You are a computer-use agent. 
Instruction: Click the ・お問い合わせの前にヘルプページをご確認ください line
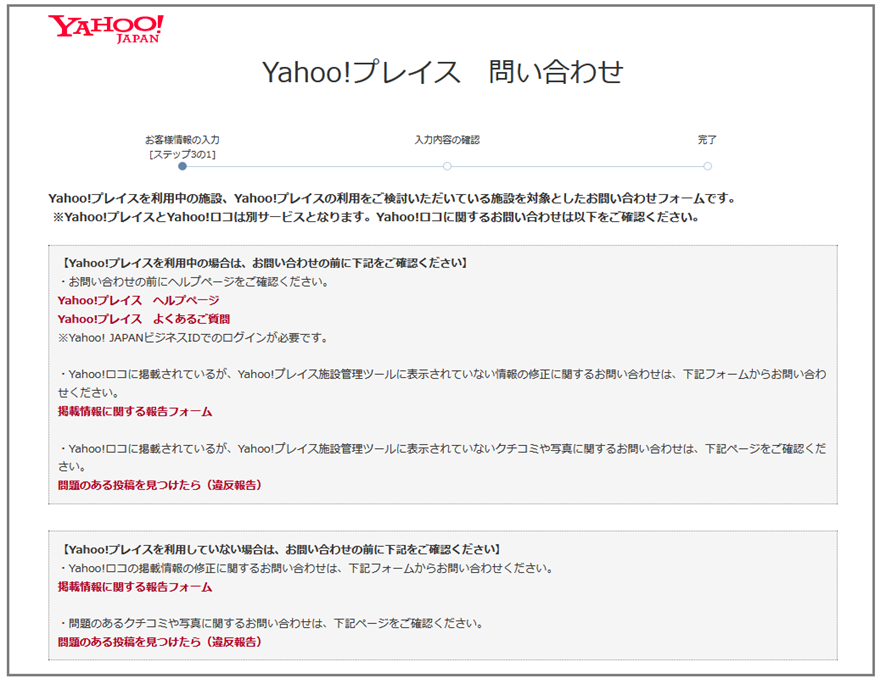click(194, 282)
